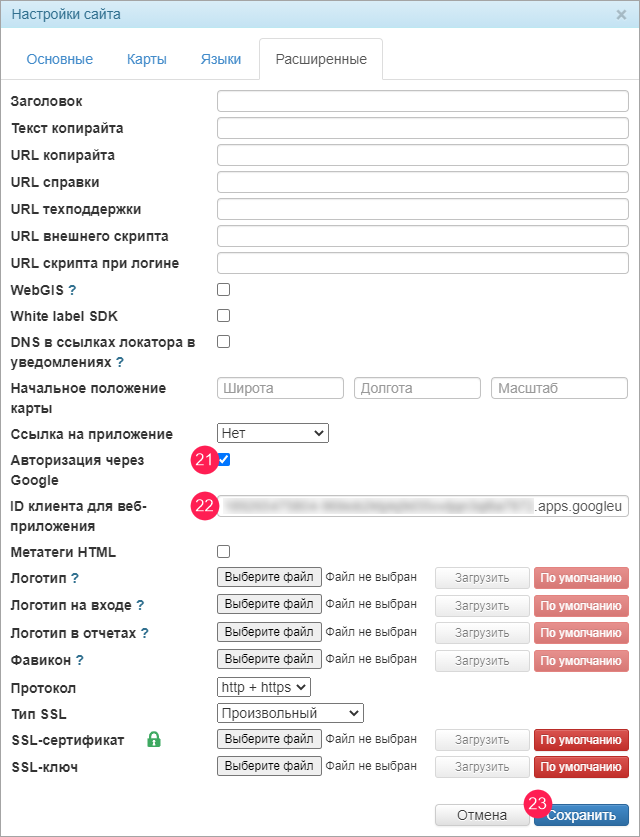Viewport: 640px width, 837px height.
Task: Enable the WebGIS checkbox
Action: pyautogui.click(x=224, y=290)
